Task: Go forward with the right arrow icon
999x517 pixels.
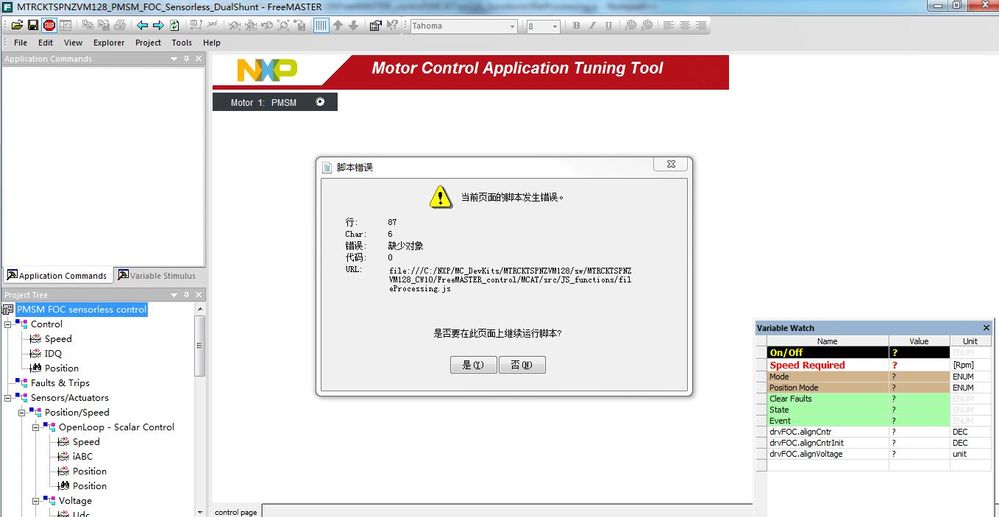Action: click(158, 25)
